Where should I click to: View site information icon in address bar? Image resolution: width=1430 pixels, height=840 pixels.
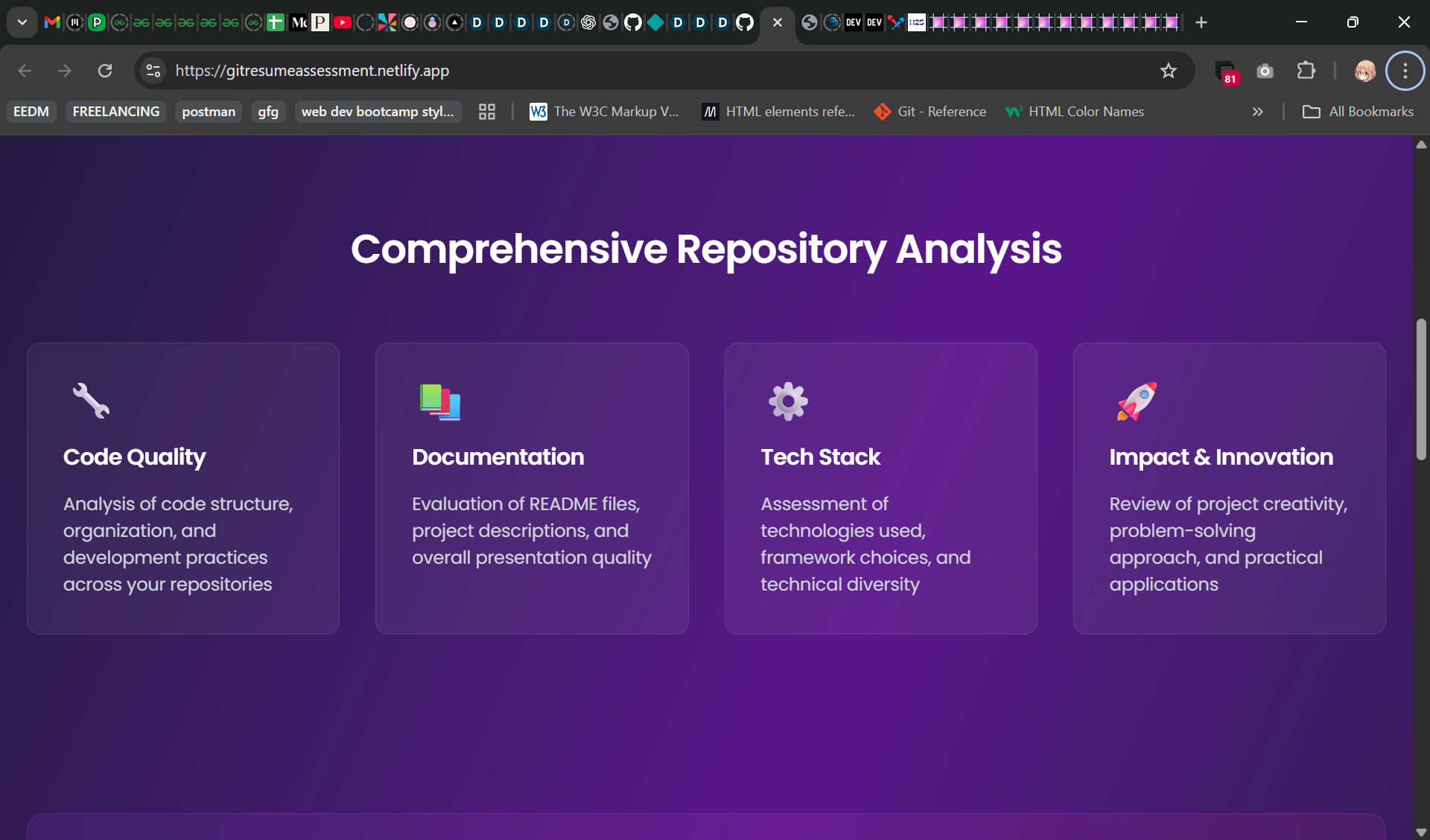tap(153, 71)
